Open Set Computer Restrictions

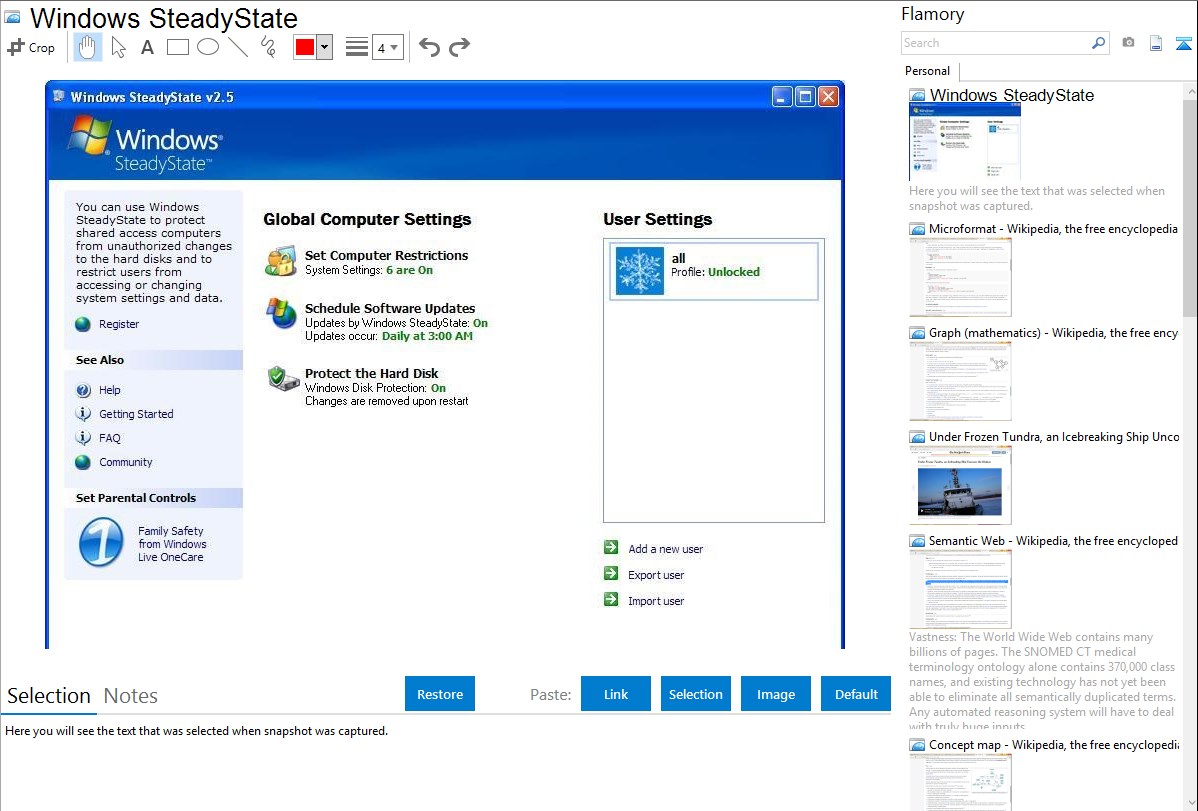point(387,255)
